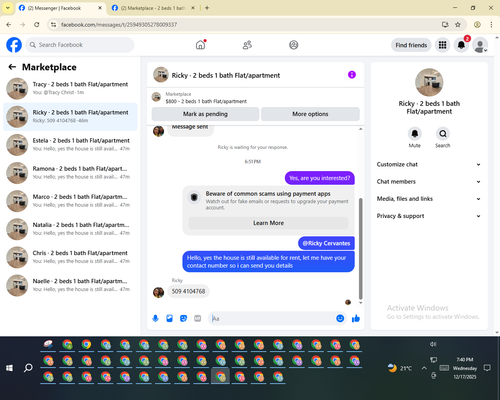Click the @Ricky Cervantes mention
This screenshot has width=500, height=400.
click(326, 243)
